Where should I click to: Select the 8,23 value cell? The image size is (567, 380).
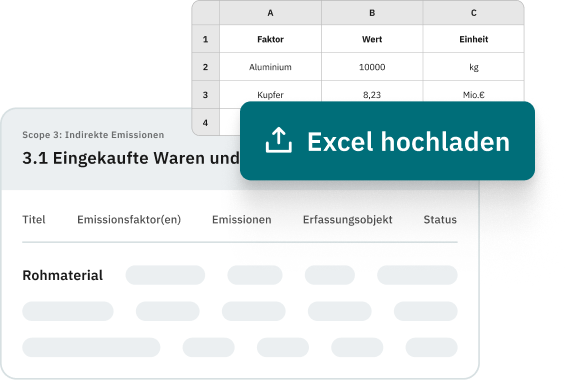tap(372, 92)
